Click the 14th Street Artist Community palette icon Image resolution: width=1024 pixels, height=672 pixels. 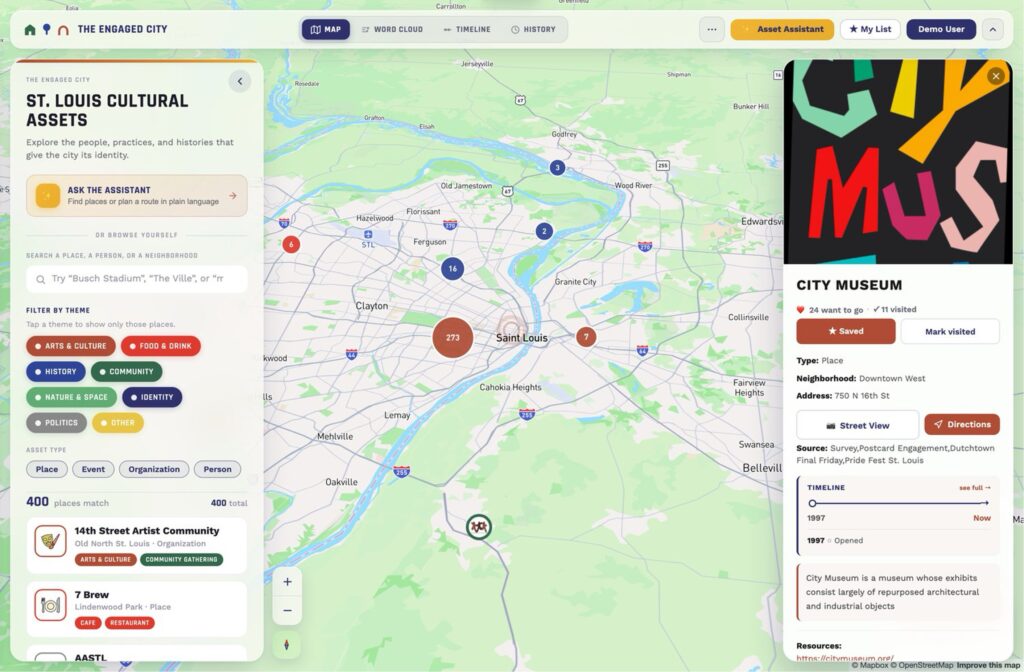[50, 541]
